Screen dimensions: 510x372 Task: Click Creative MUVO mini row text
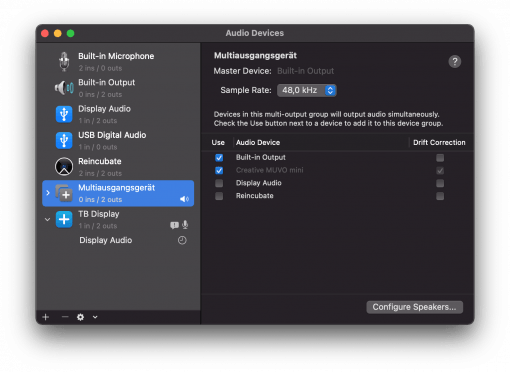(270, 170)
